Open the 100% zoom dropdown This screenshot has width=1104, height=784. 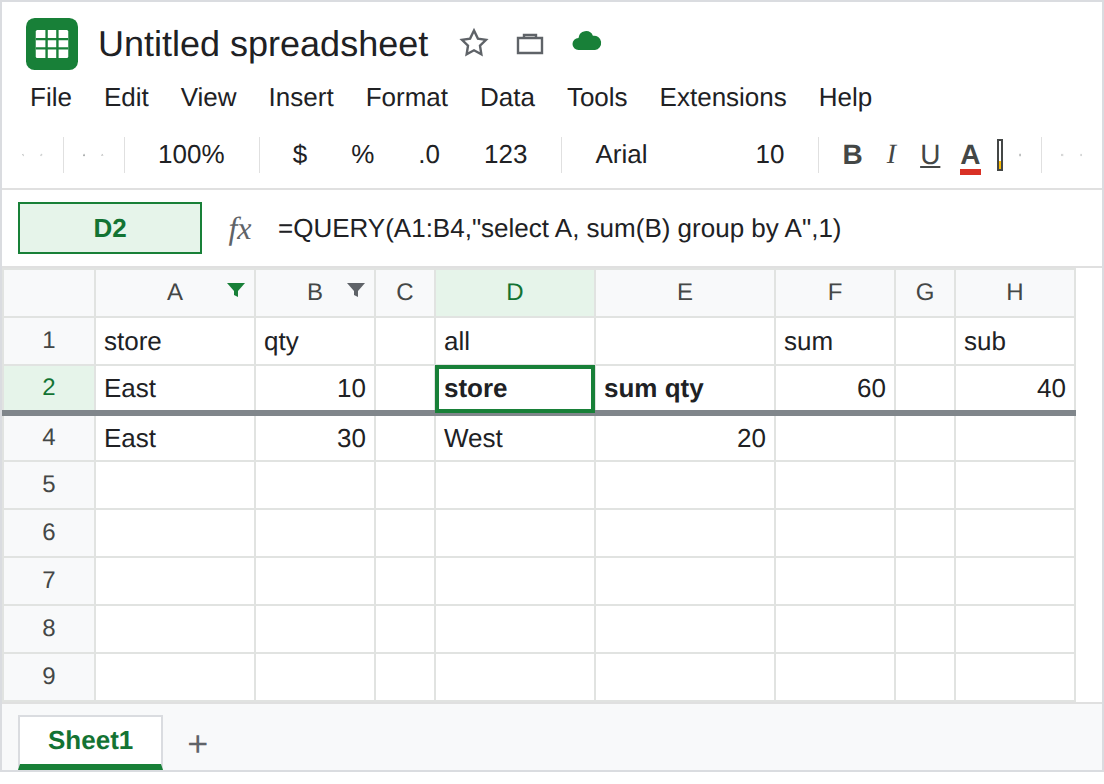pyautogui.click(x=191, y=154)
